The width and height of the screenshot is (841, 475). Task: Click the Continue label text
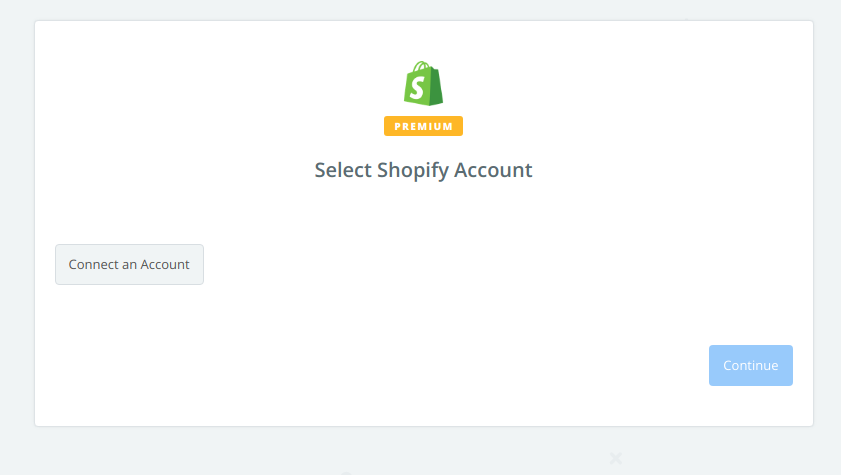750,365
